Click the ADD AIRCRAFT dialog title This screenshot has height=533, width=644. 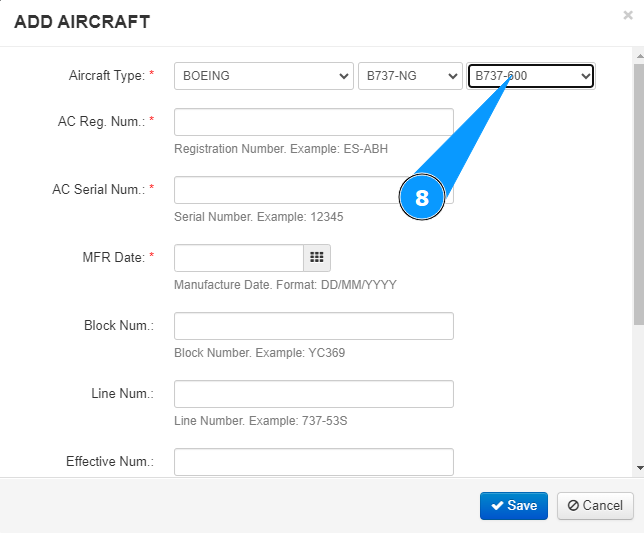(x=82, y=21)
